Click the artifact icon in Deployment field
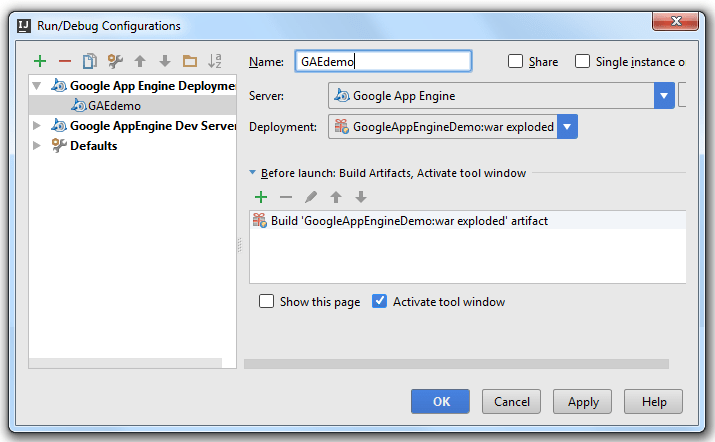715x442 pixels. pyautogui.click(x=342, y=126)
